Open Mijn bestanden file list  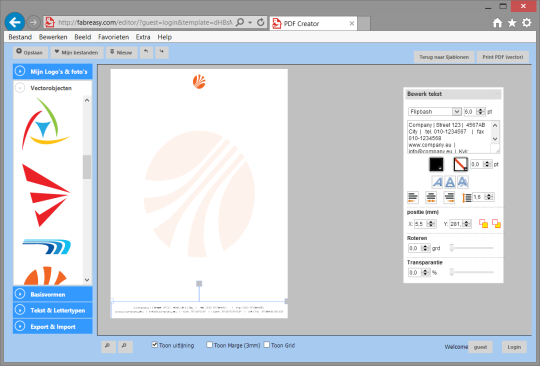click(x=77, y=52)
